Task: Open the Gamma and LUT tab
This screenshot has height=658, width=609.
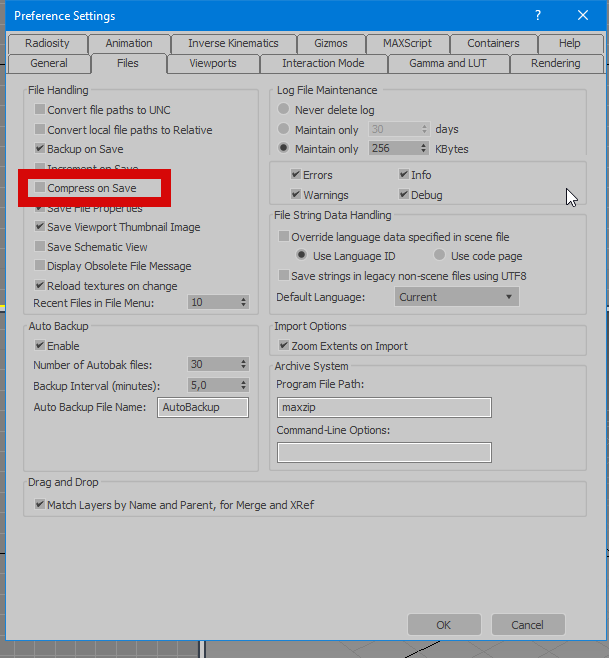Action: click(x=448, y=63)
